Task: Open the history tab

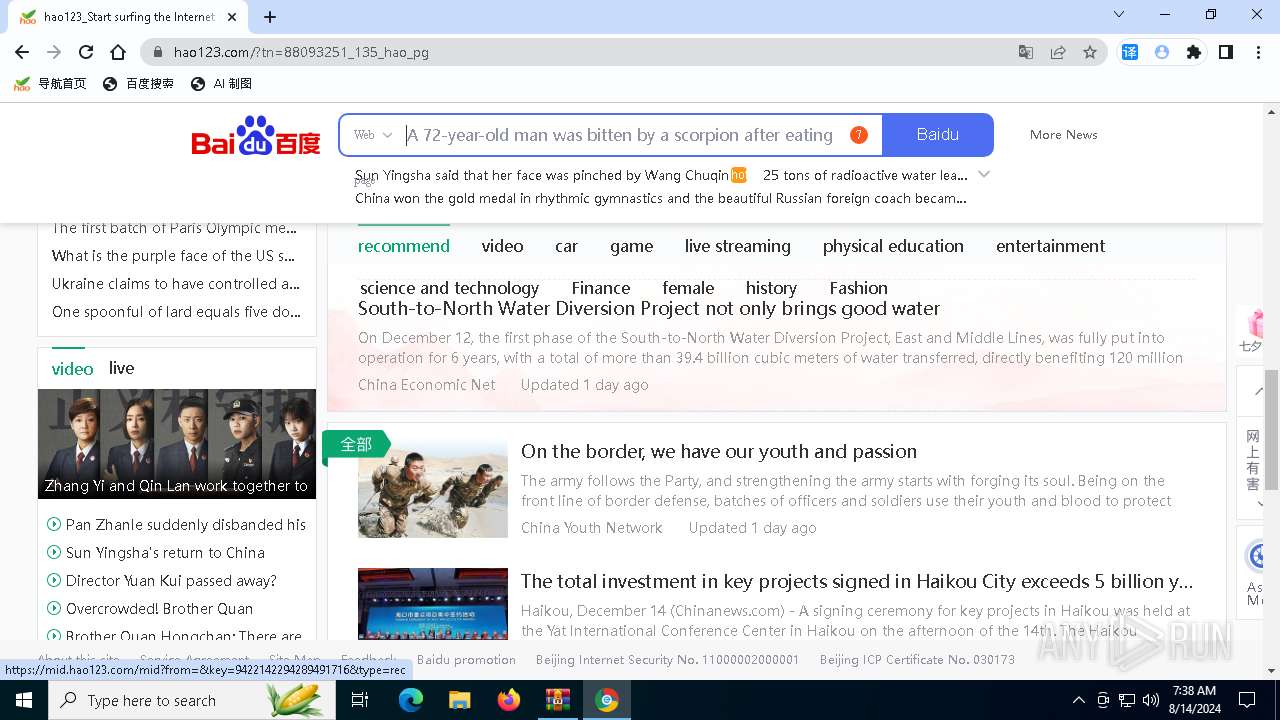Action: [x=771, y=288]
